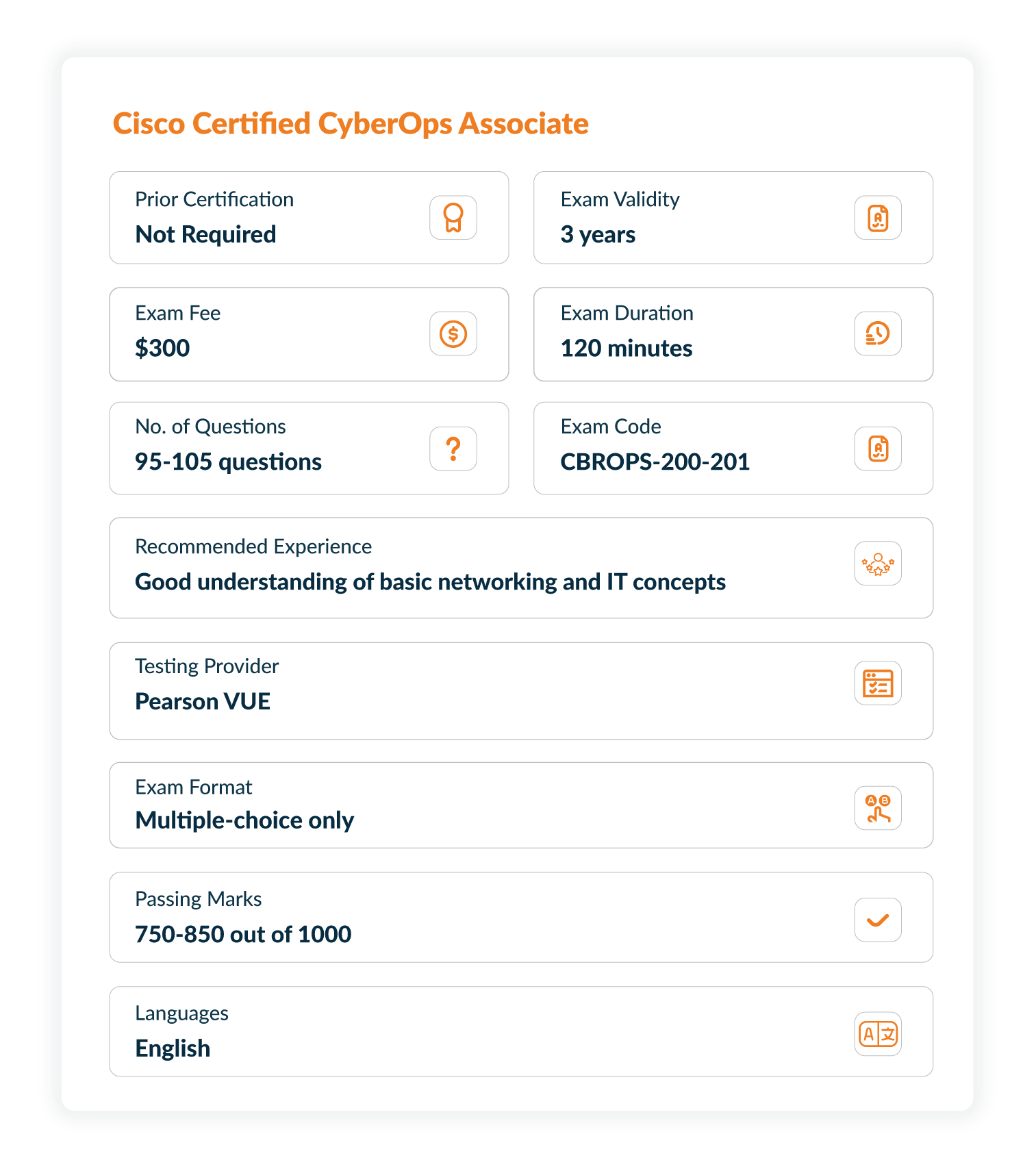This screenshot has width=1036, height=1160.
Task: Click the checklist icon for Testing Provider
Action: click(x=878, y=683)
